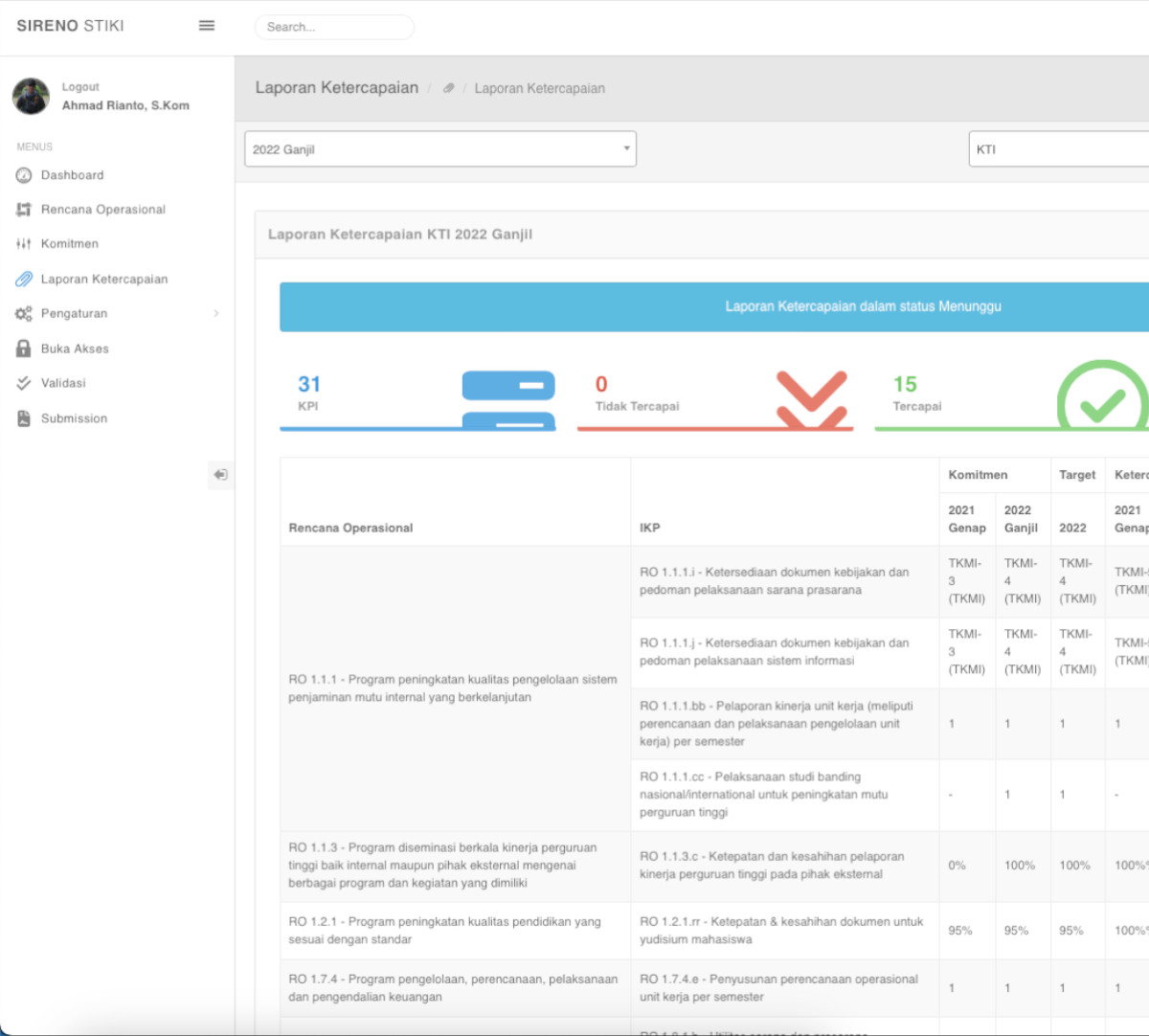Click the Pengaturan gears icon

(x=24, y=314)
